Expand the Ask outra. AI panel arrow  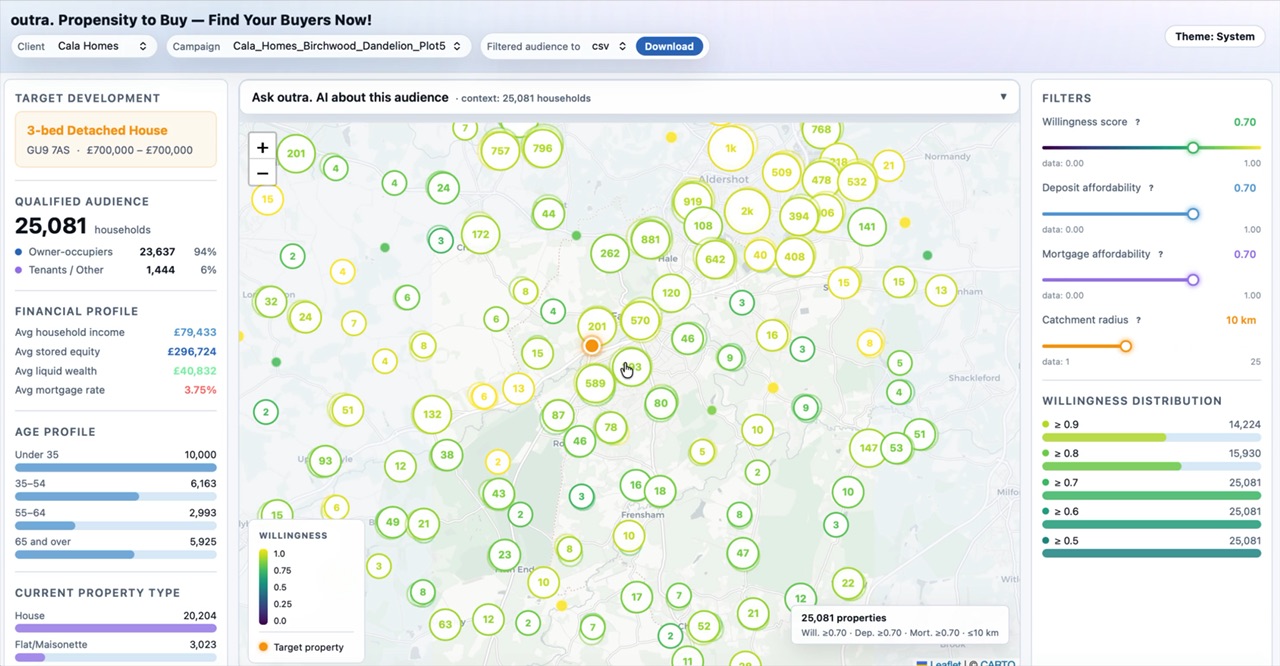click(1003, 97)
